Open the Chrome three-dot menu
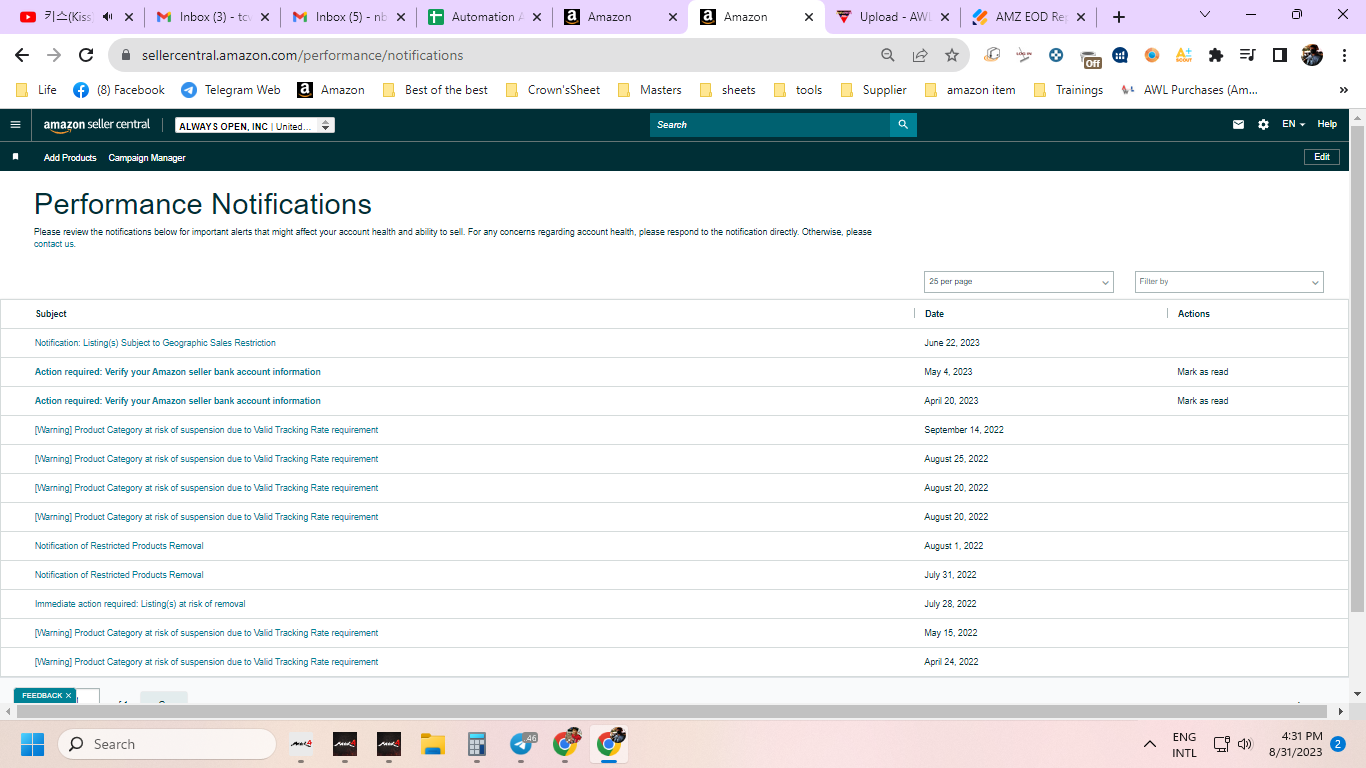This screenshot has height=768, width=1366. pyautogui.click(x=1343, y=55)
